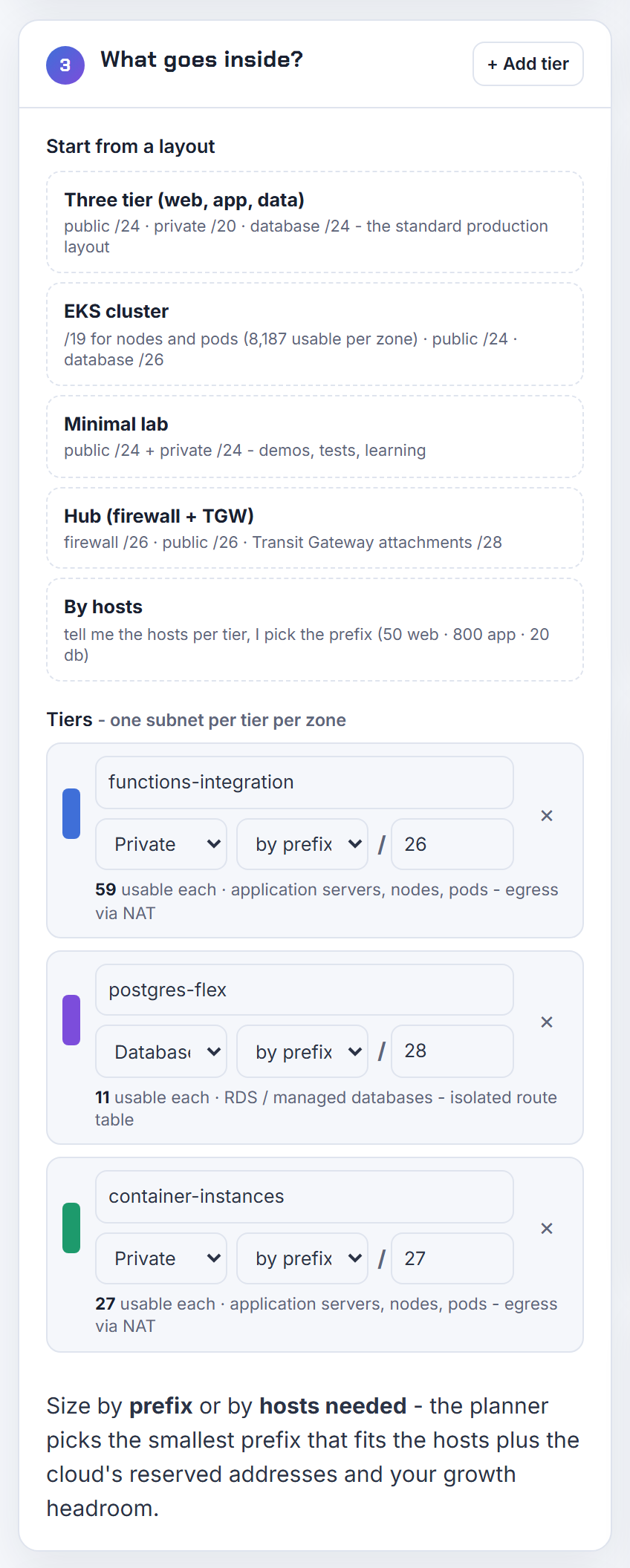Choose the EKS cluster layout
The image size is (630, 1568).
click(x=315, y=334)
